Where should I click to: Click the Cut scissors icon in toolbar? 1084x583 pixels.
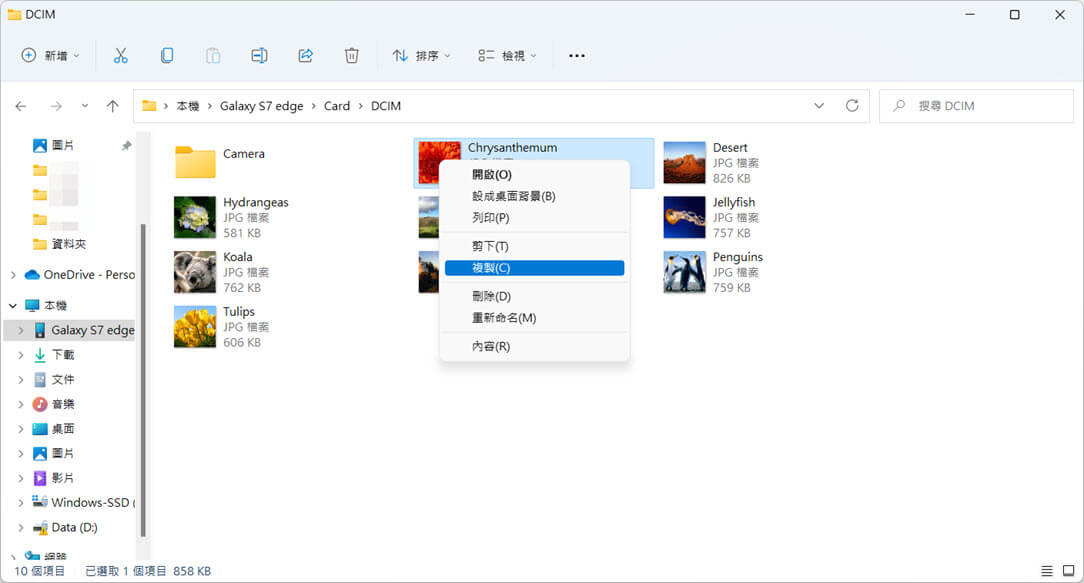(121, 56)
